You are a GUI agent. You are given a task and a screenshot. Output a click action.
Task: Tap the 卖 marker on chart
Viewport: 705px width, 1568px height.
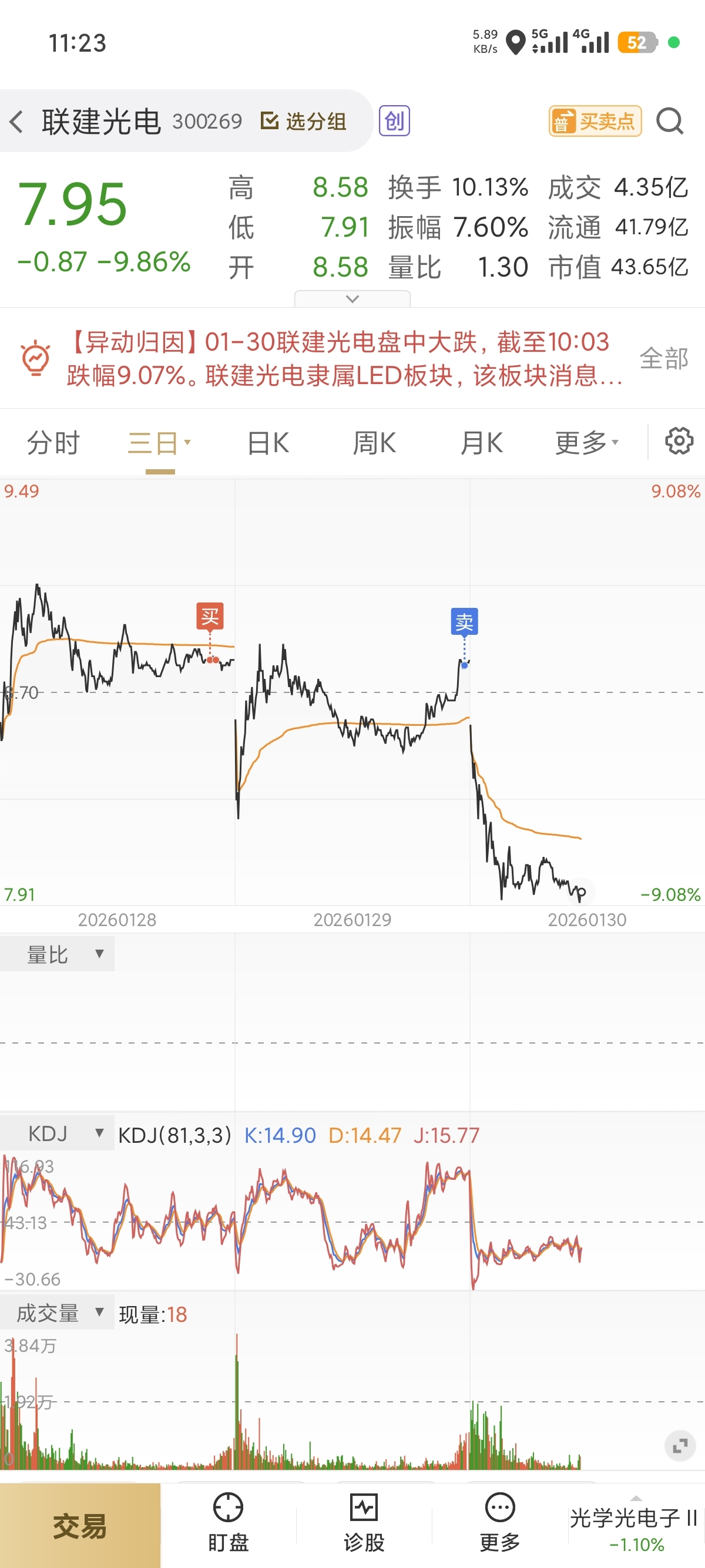[x=464, y=621]
